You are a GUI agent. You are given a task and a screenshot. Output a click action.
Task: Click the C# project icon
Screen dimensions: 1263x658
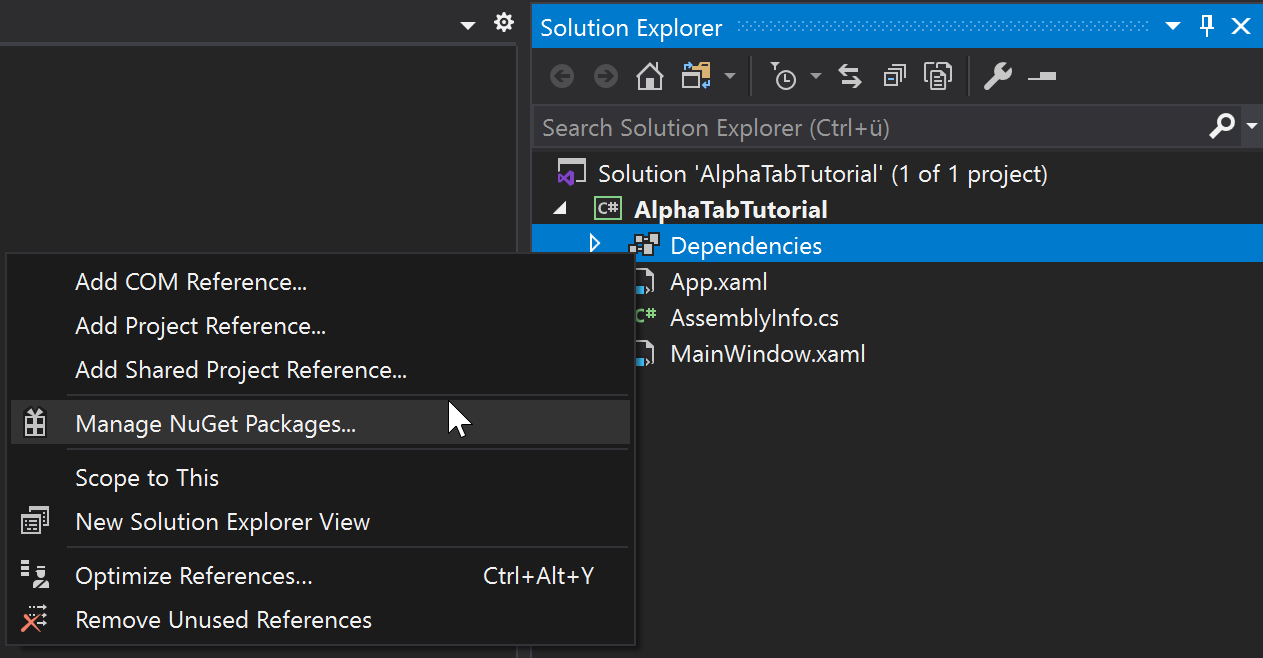click(607, 209)
